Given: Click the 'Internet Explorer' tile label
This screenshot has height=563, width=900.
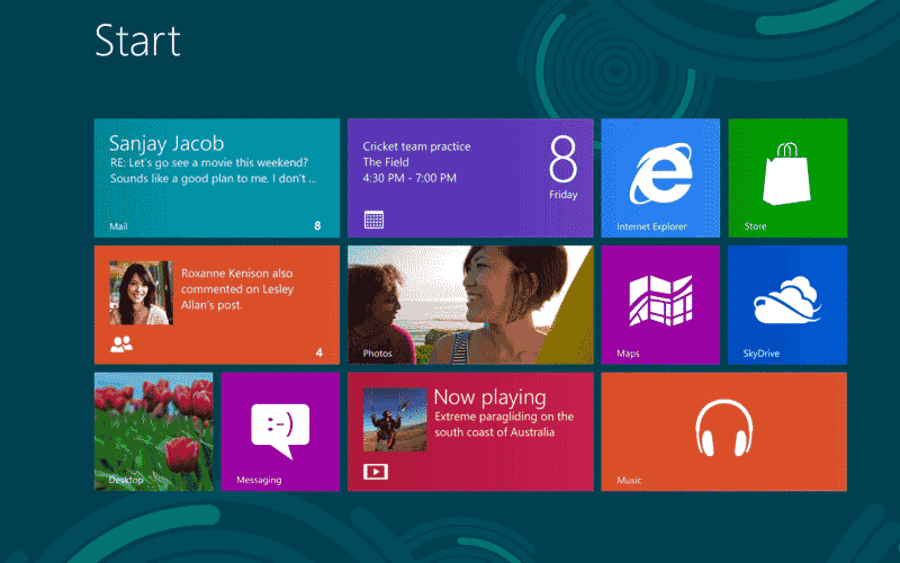Looking at the screenshot, I should click(651, 227).
